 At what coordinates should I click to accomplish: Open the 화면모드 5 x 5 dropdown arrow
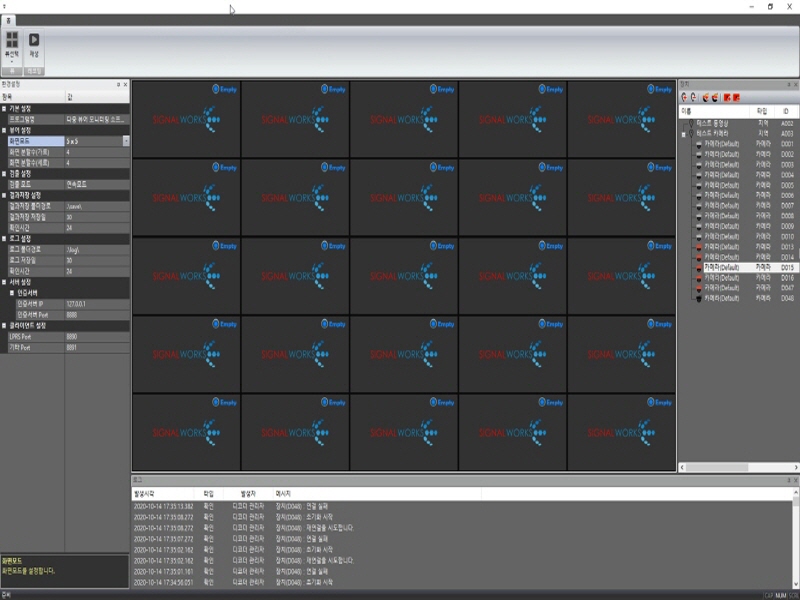coord(126,141)
